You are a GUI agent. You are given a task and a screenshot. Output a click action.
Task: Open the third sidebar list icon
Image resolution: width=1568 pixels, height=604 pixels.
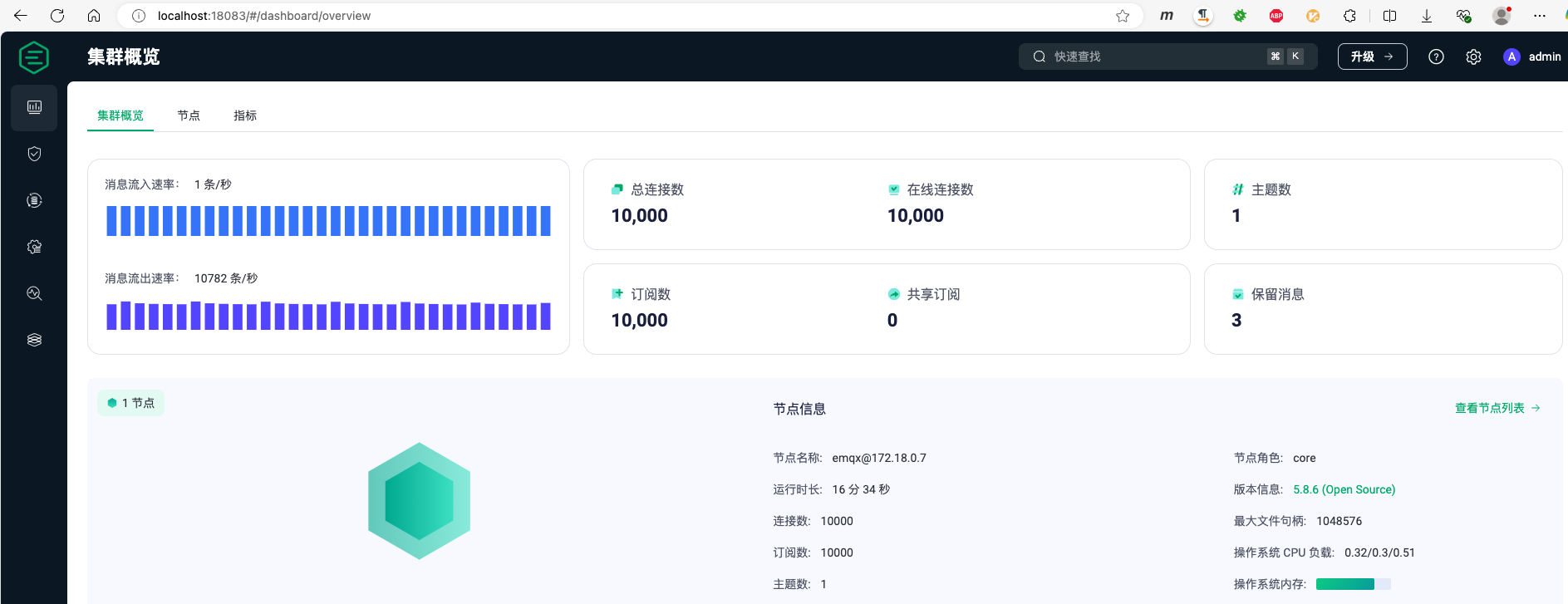(x=34, y=200)
